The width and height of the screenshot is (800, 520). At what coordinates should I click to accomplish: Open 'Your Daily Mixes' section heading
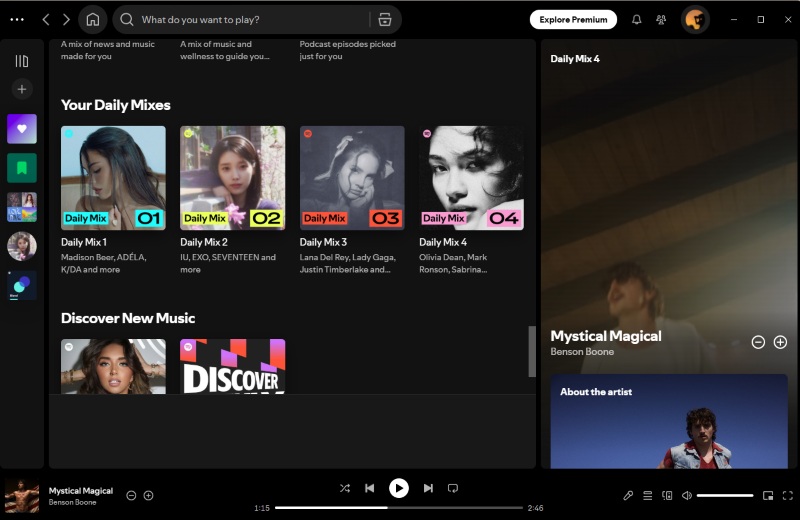click(116, 105)
